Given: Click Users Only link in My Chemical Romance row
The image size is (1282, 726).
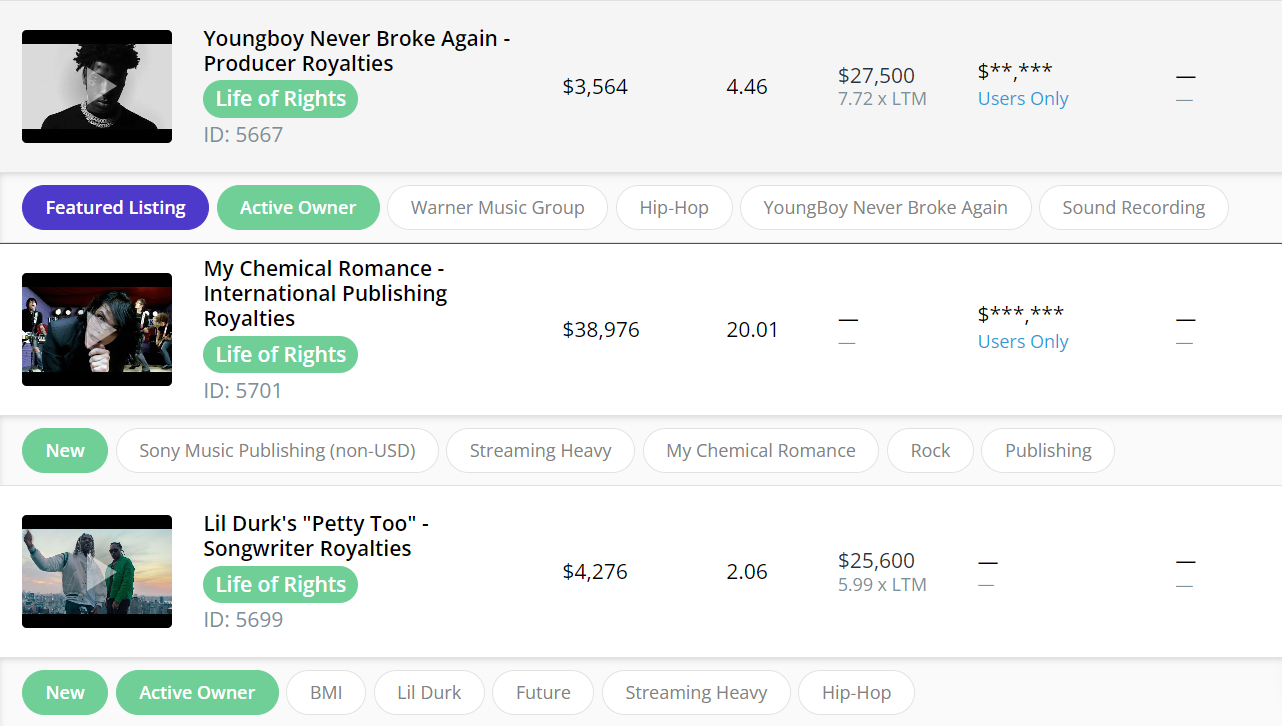Looking at the screenshot, I should point(1023,342).
